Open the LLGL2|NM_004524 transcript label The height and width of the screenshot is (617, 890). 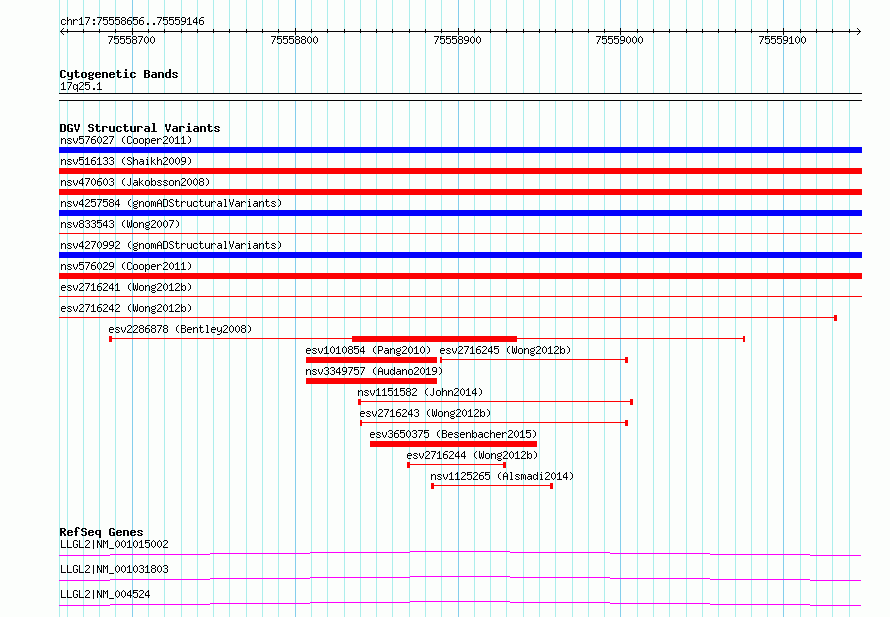[x=105, y=594]
